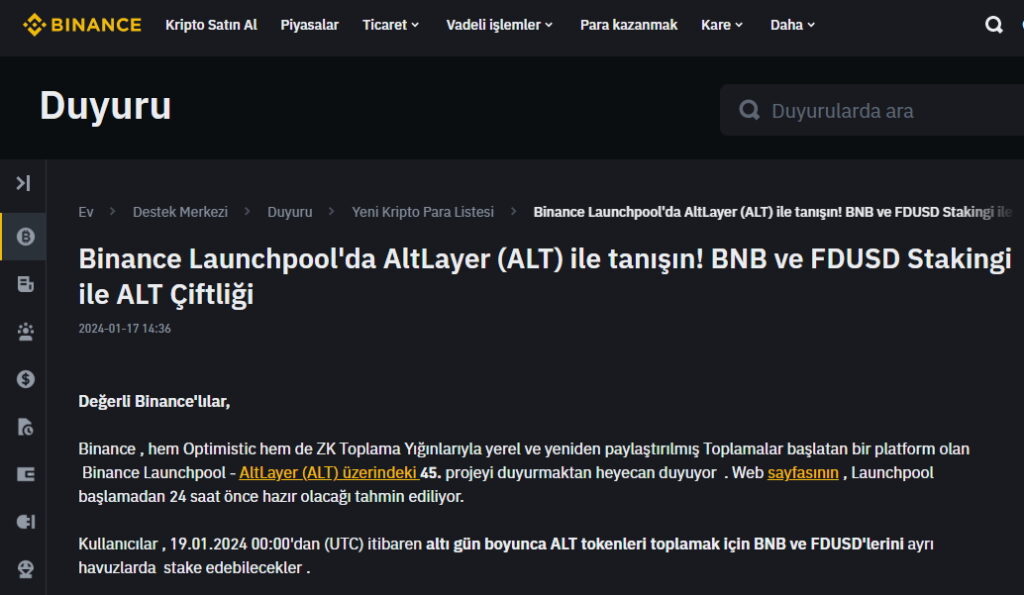Click the article date 2024-01-17 14:36
The width and height of the screenshot is (1024, 595).
pos(125,329)
